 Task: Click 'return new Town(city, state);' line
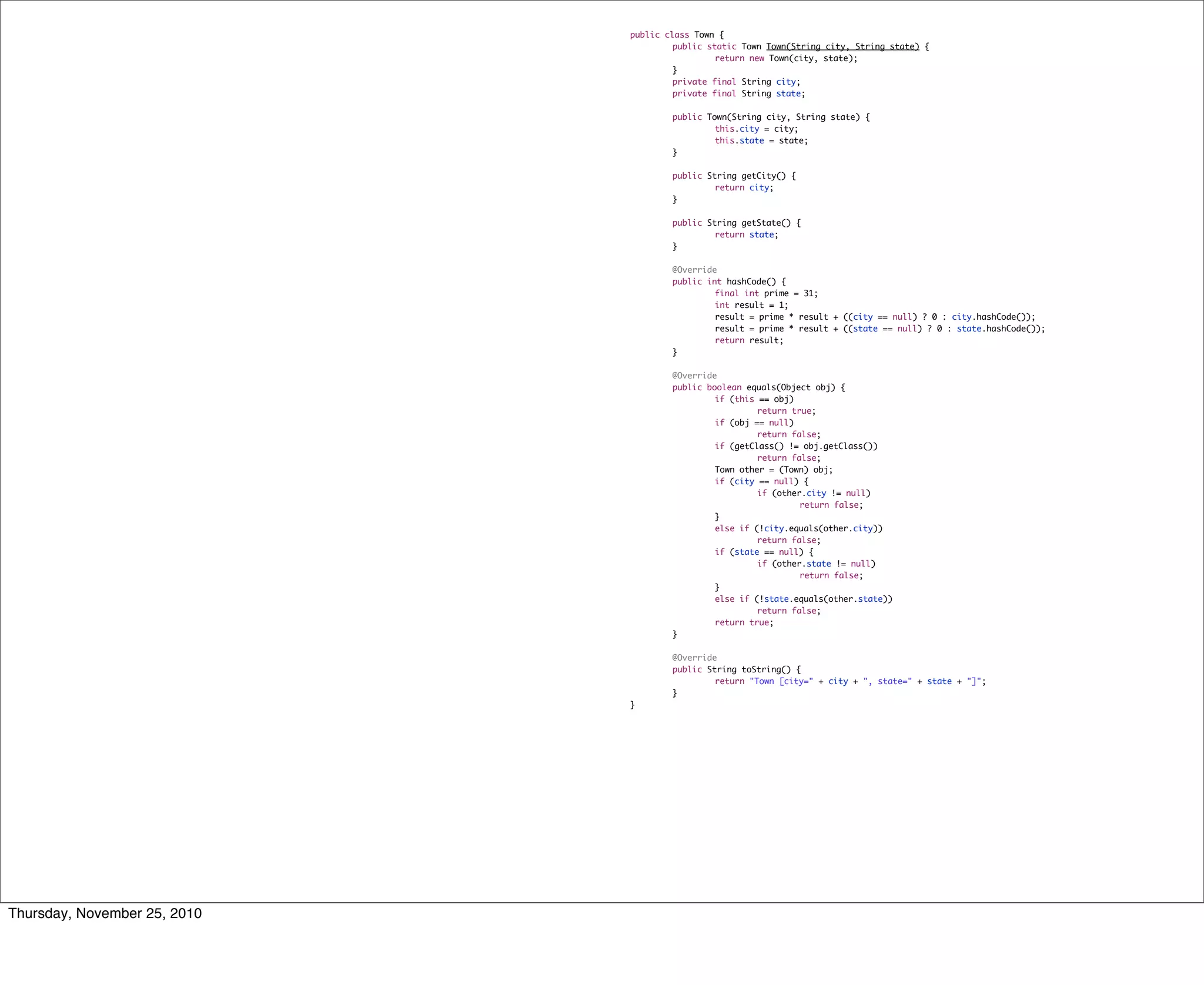[x=786, y=59]
